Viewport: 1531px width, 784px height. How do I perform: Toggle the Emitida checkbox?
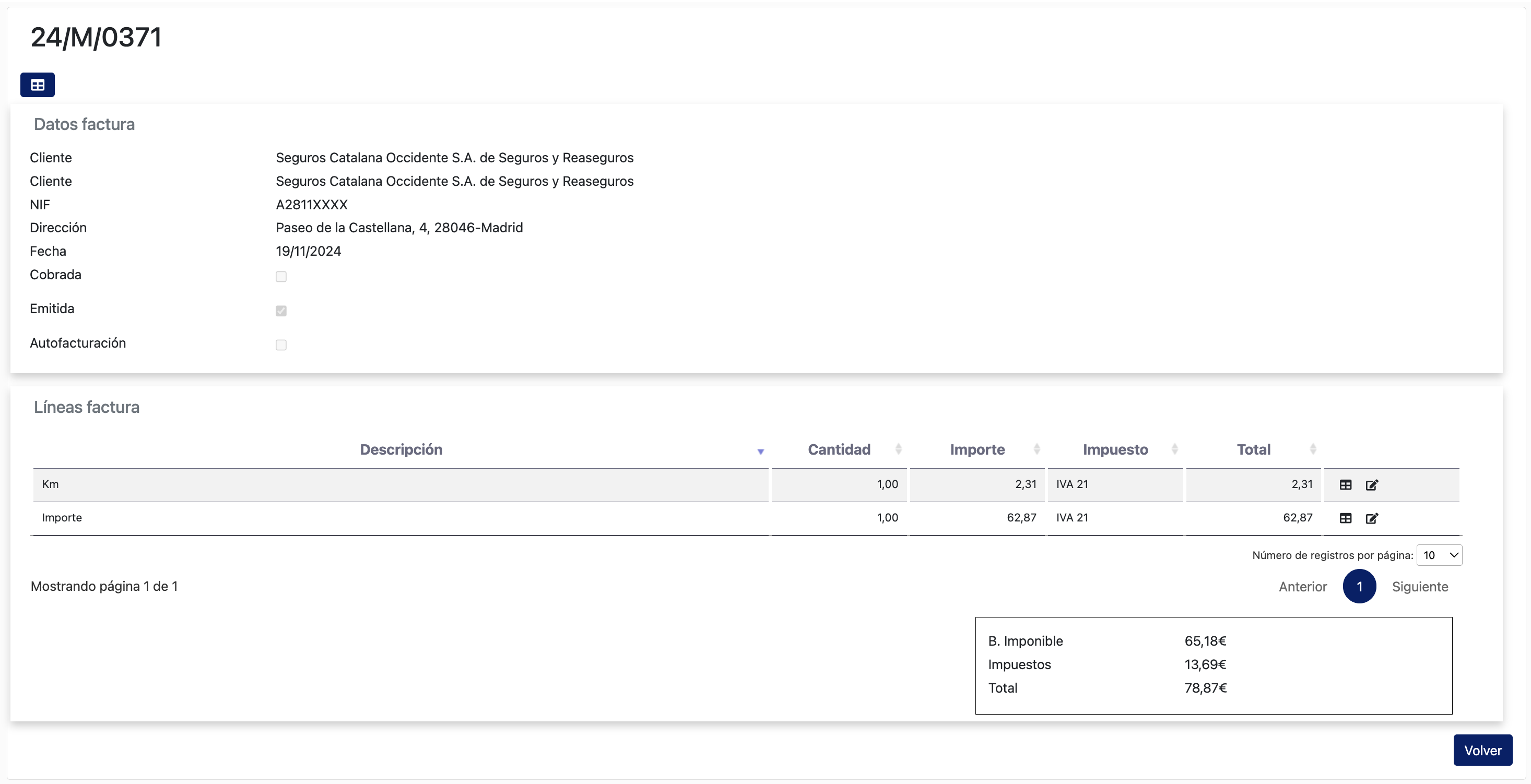coord(281,311)
